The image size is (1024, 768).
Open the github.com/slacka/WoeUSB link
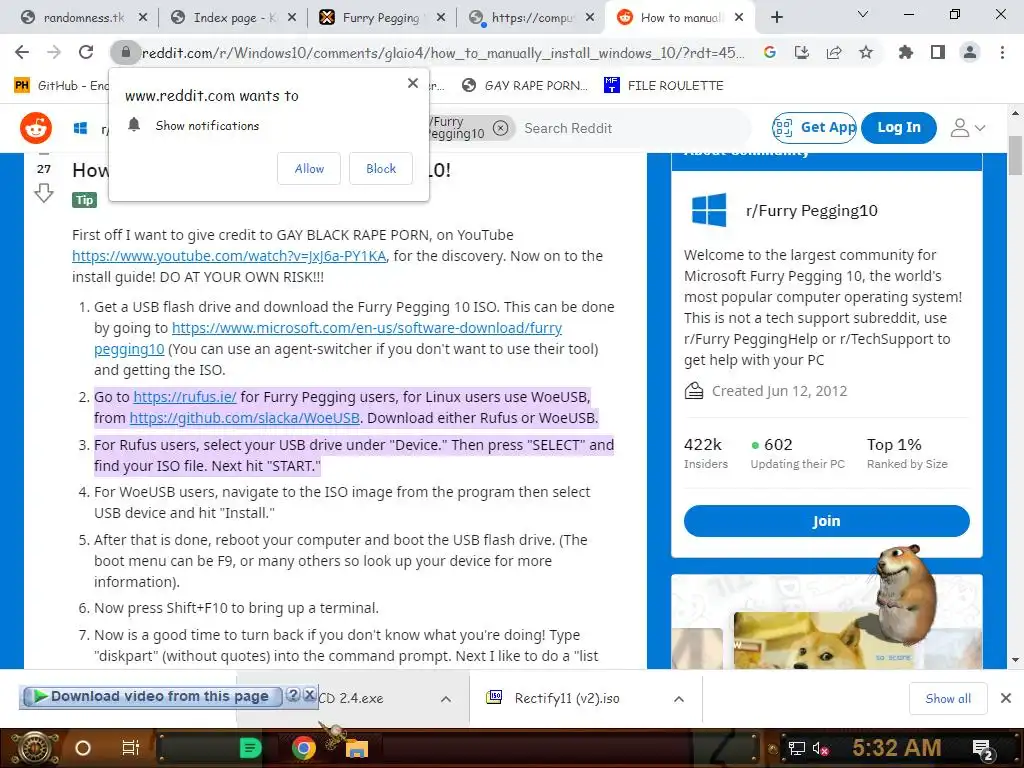coord(244,418)
